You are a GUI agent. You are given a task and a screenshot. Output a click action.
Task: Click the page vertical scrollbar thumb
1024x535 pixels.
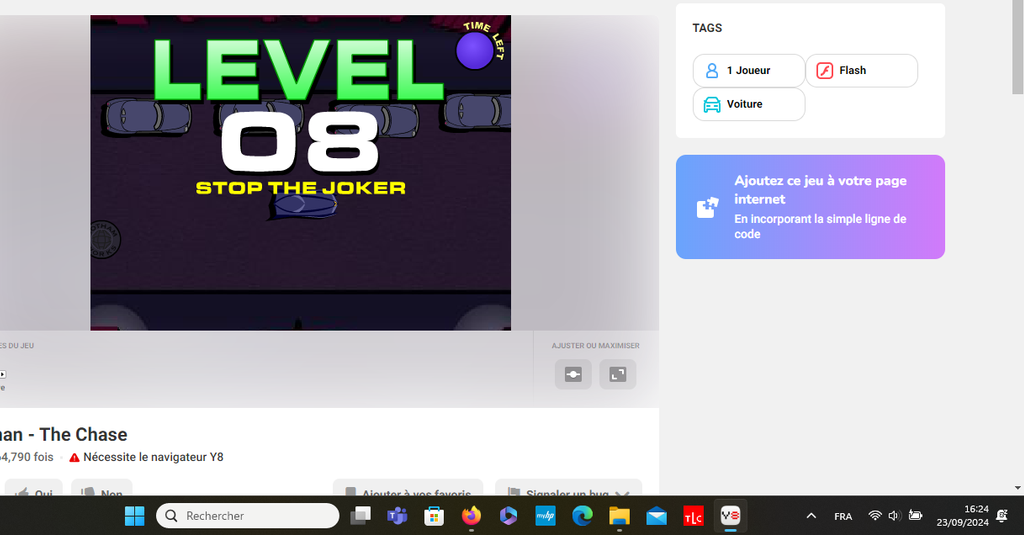click(1018, 47)
